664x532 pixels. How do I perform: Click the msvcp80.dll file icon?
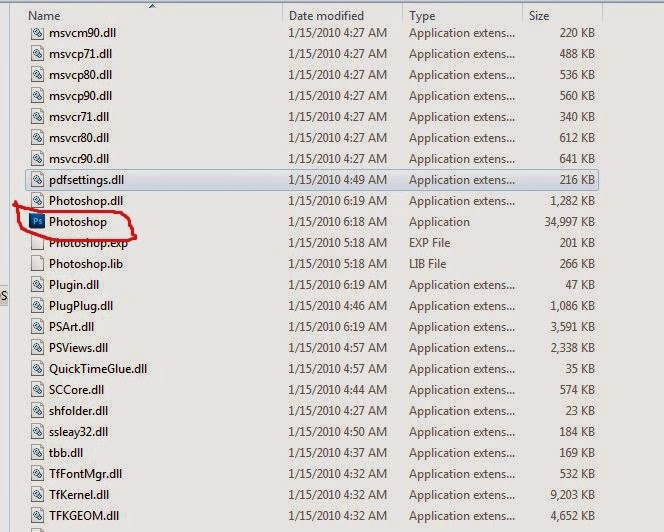[37, 75]
